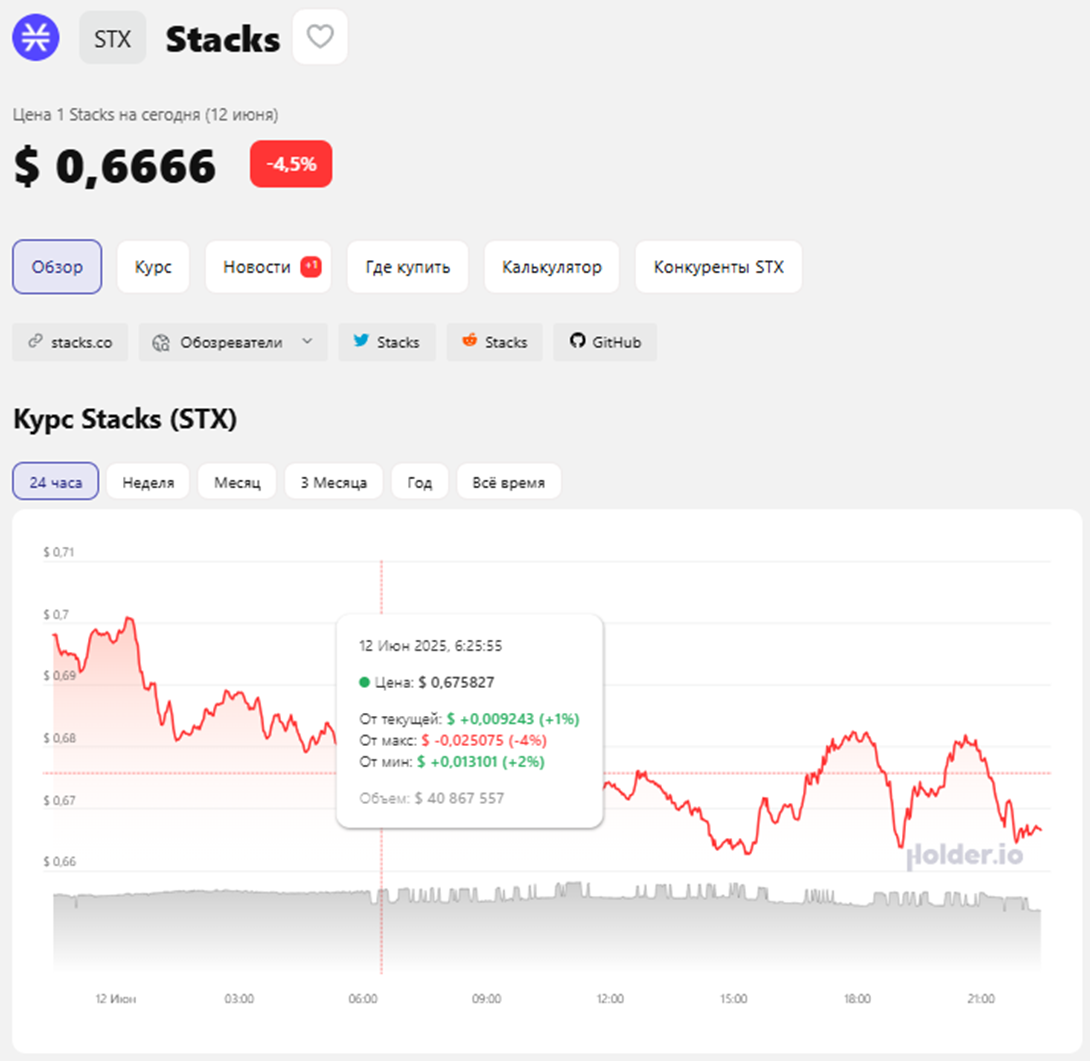The image size is (1090, 1061).
Task: Click the $ 0,66 price axis label
Action: [x=60, y=862]
